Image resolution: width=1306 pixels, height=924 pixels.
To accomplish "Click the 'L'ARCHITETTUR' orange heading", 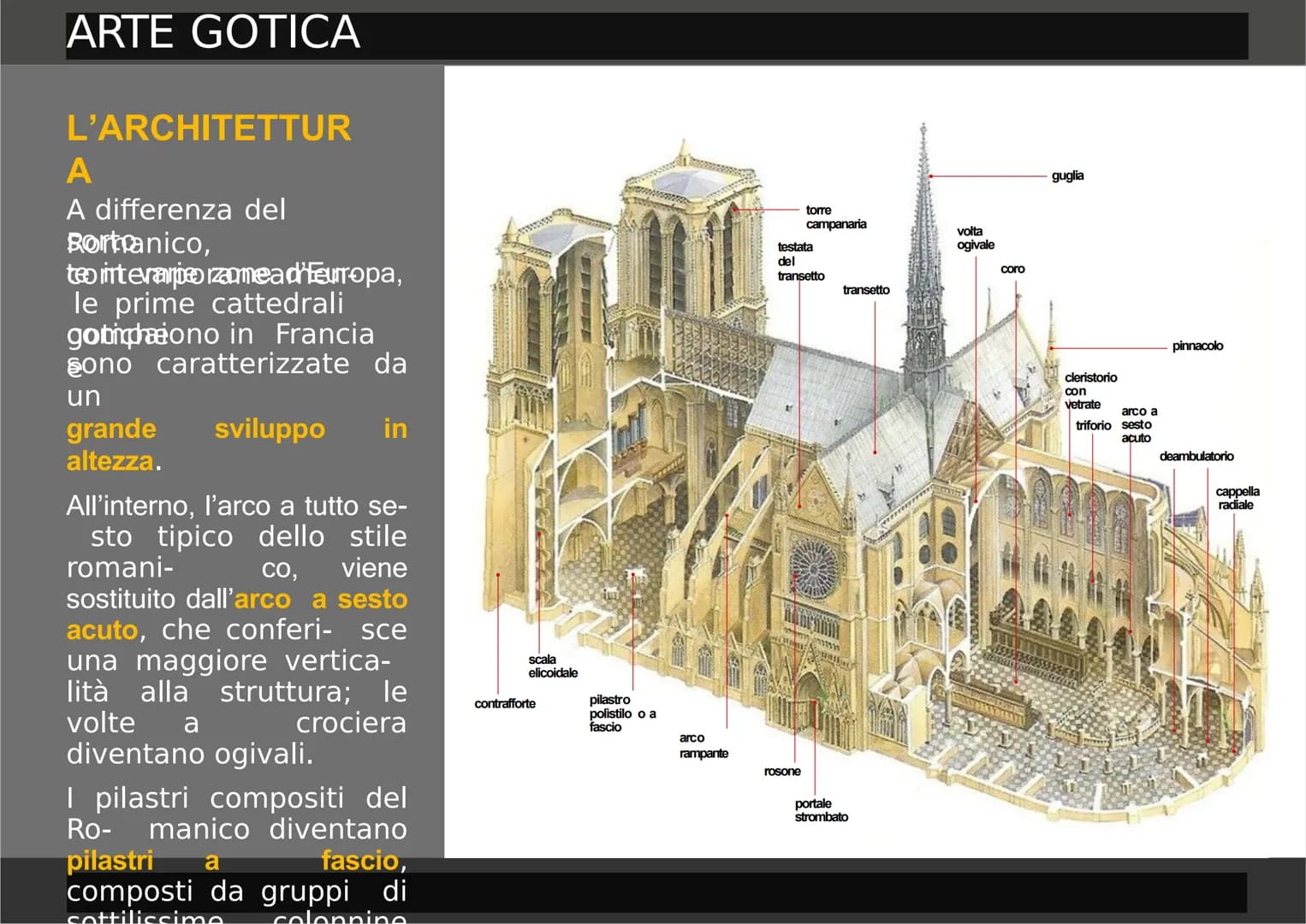I will (209, 128).
